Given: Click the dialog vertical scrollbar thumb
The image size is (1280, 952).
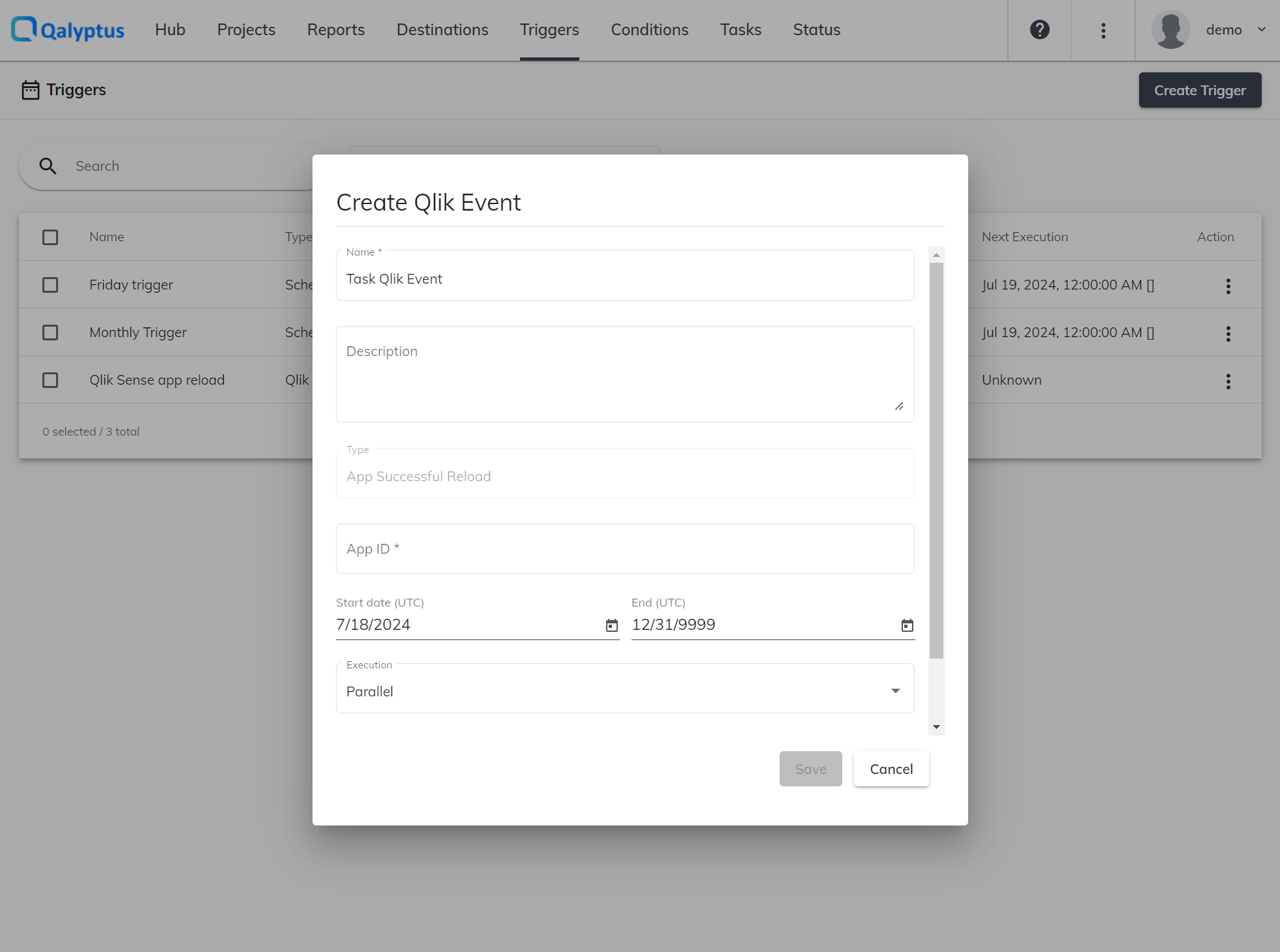Looking at the screenshot, I should [936, 460].
